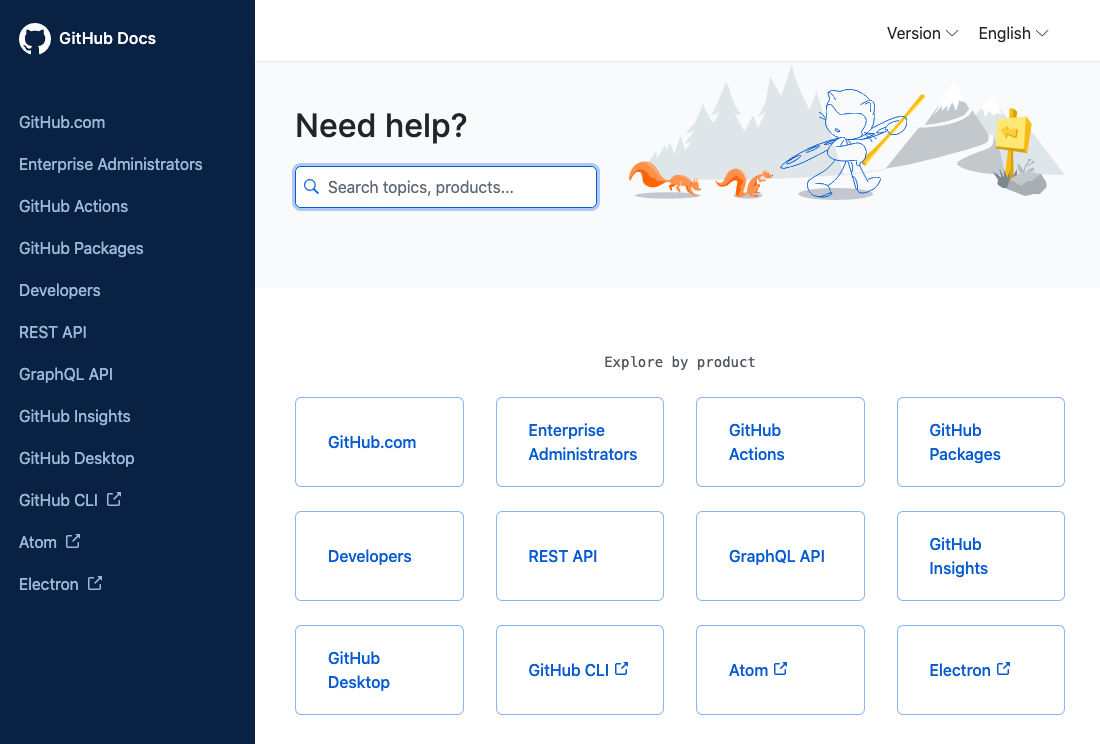Click the GitHub Insights product card
This screenshot has width=1100, height=744.
point(980,556)
